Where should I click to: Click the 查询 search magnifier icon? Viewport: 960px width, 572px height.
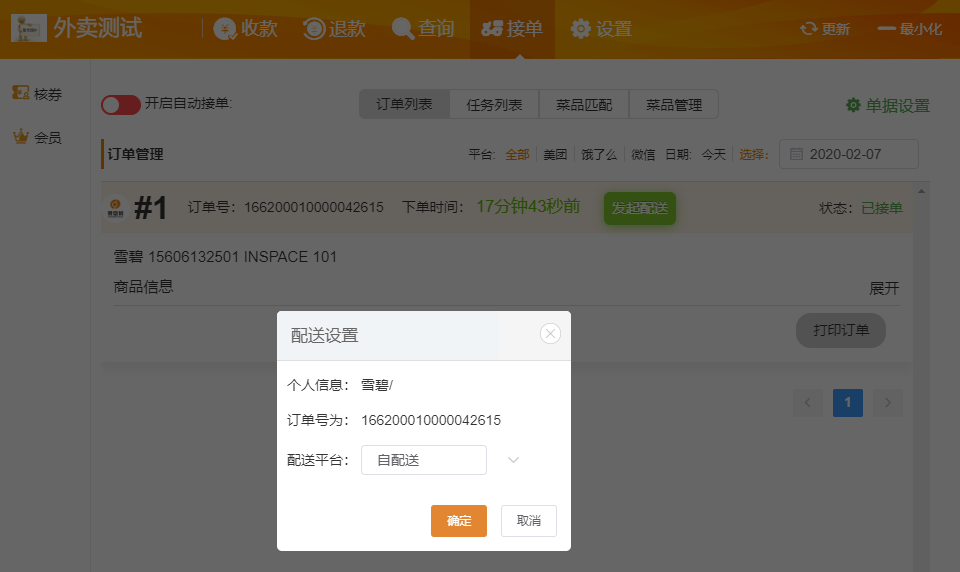403,29
